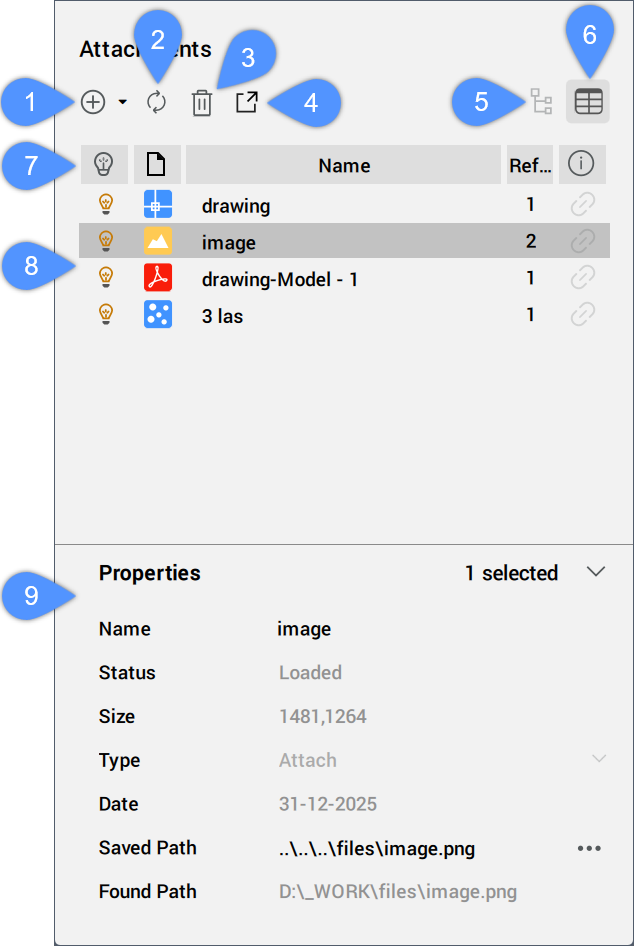
Task: Toggle lightbulb for 3 las attachment
Action: pos(105,315)
